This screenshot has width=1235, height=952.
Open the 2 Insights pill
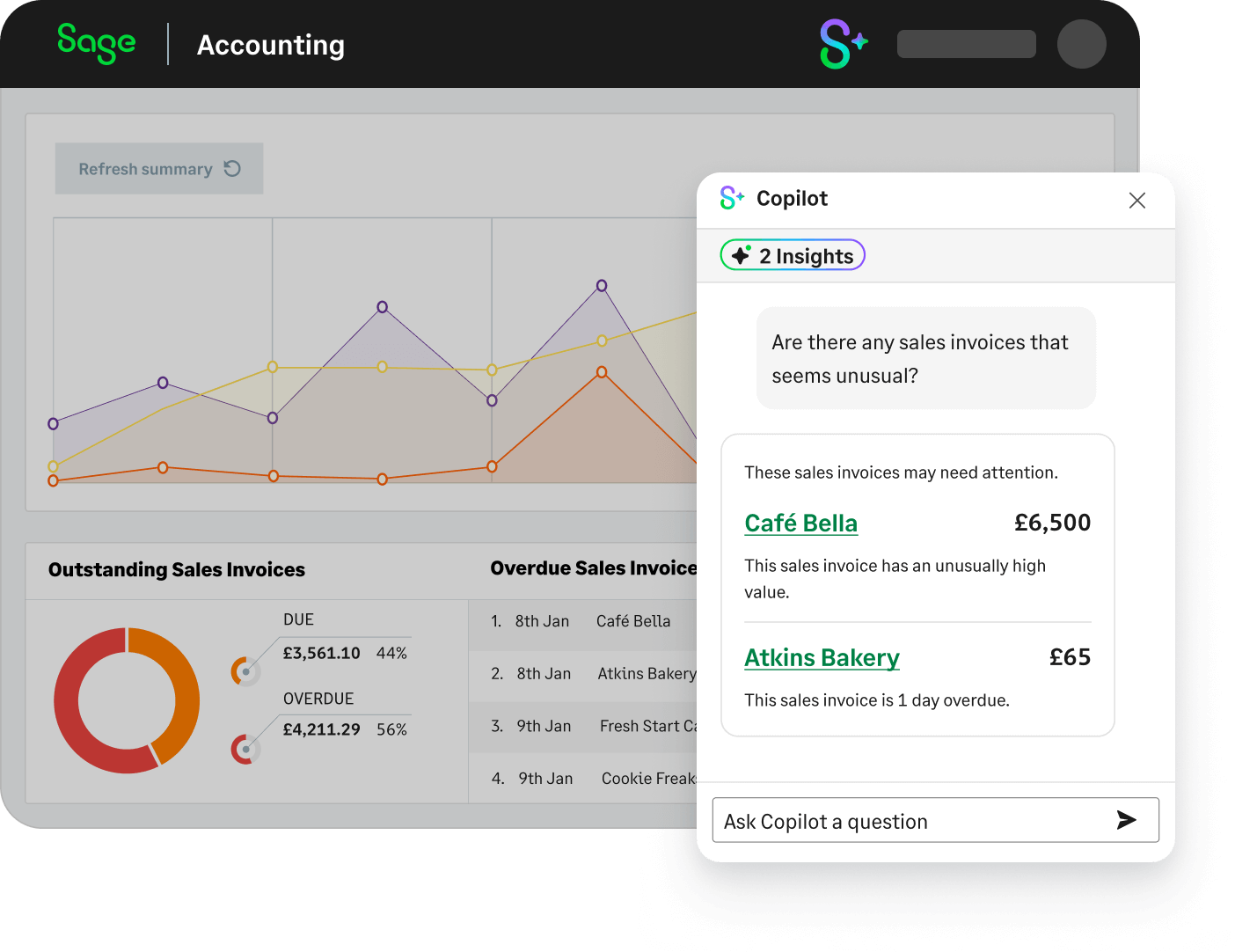coord(793,255)
